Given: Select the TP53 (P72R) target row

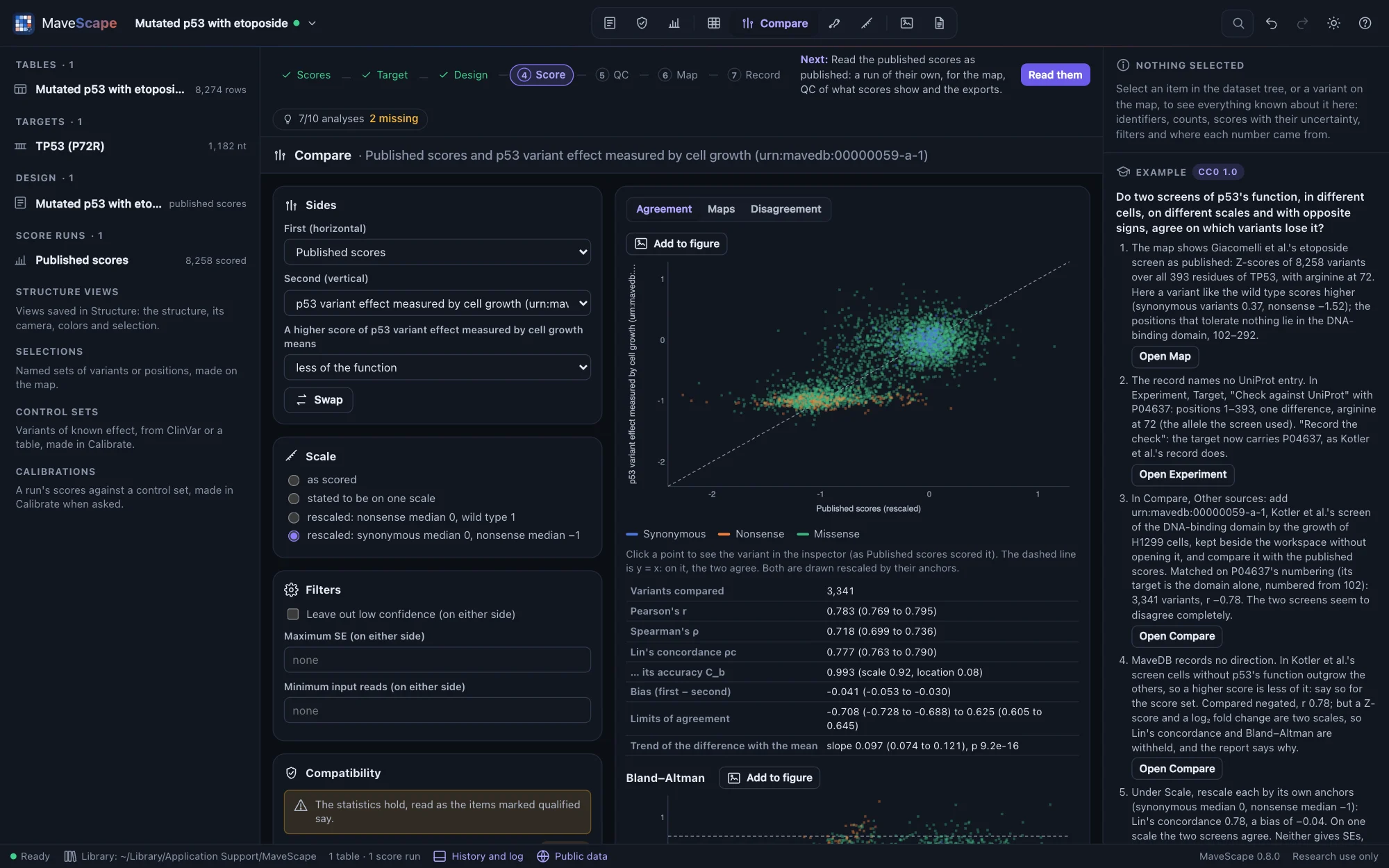Looking at the screenshot, I should 131,146.
